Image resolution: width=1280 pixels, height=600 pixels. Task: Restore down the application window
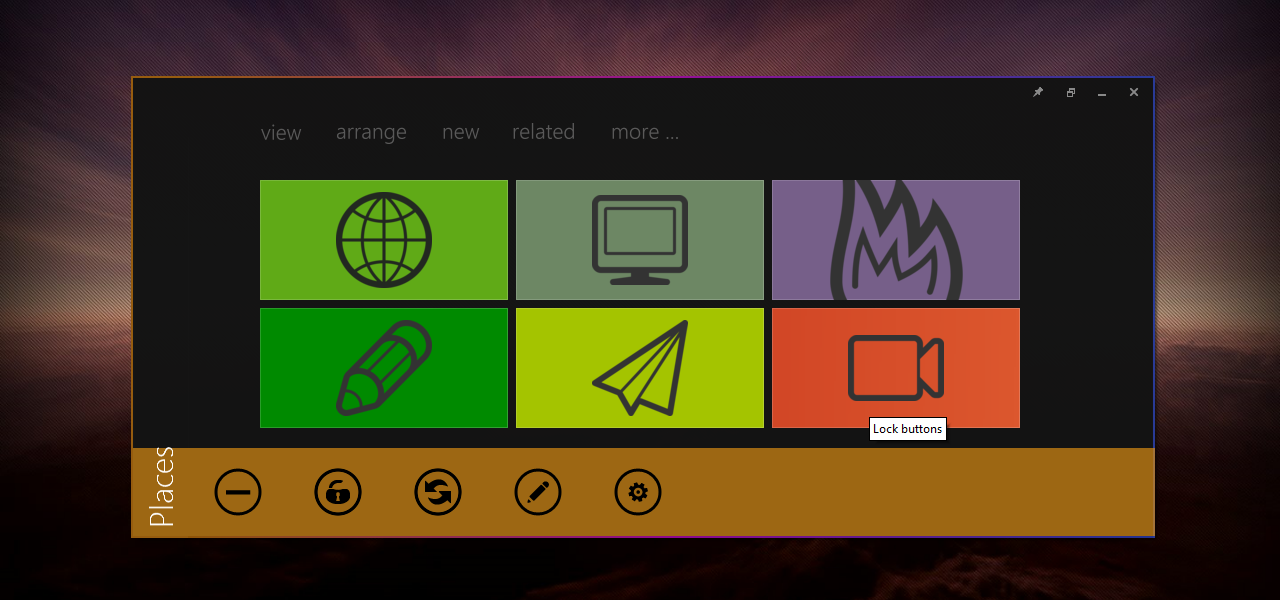click(1070, 92)
